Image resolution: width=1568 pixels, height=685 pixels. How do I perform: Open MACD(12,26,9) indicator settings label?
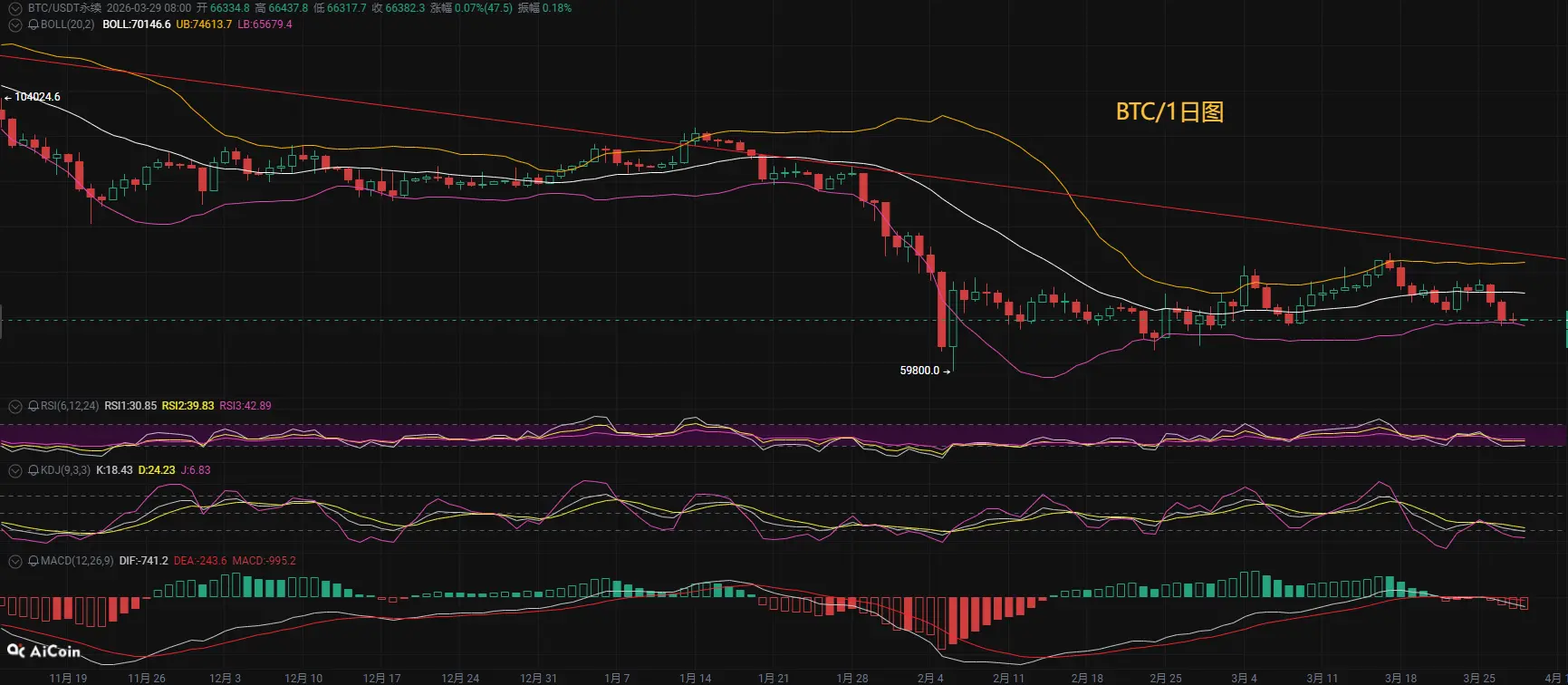[x=77, y=561]
